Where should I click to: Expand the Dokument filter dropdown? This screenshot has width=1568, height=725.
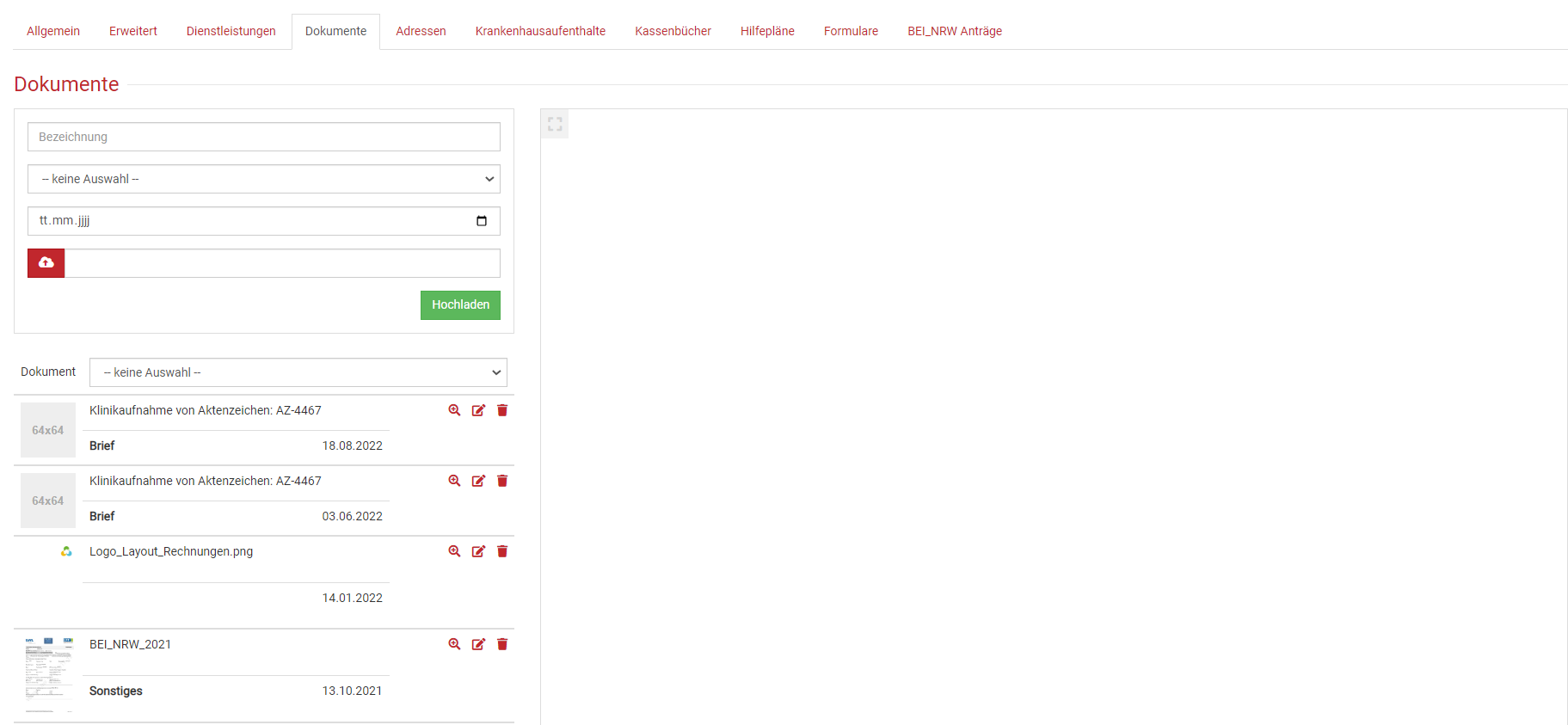(298, 372)
